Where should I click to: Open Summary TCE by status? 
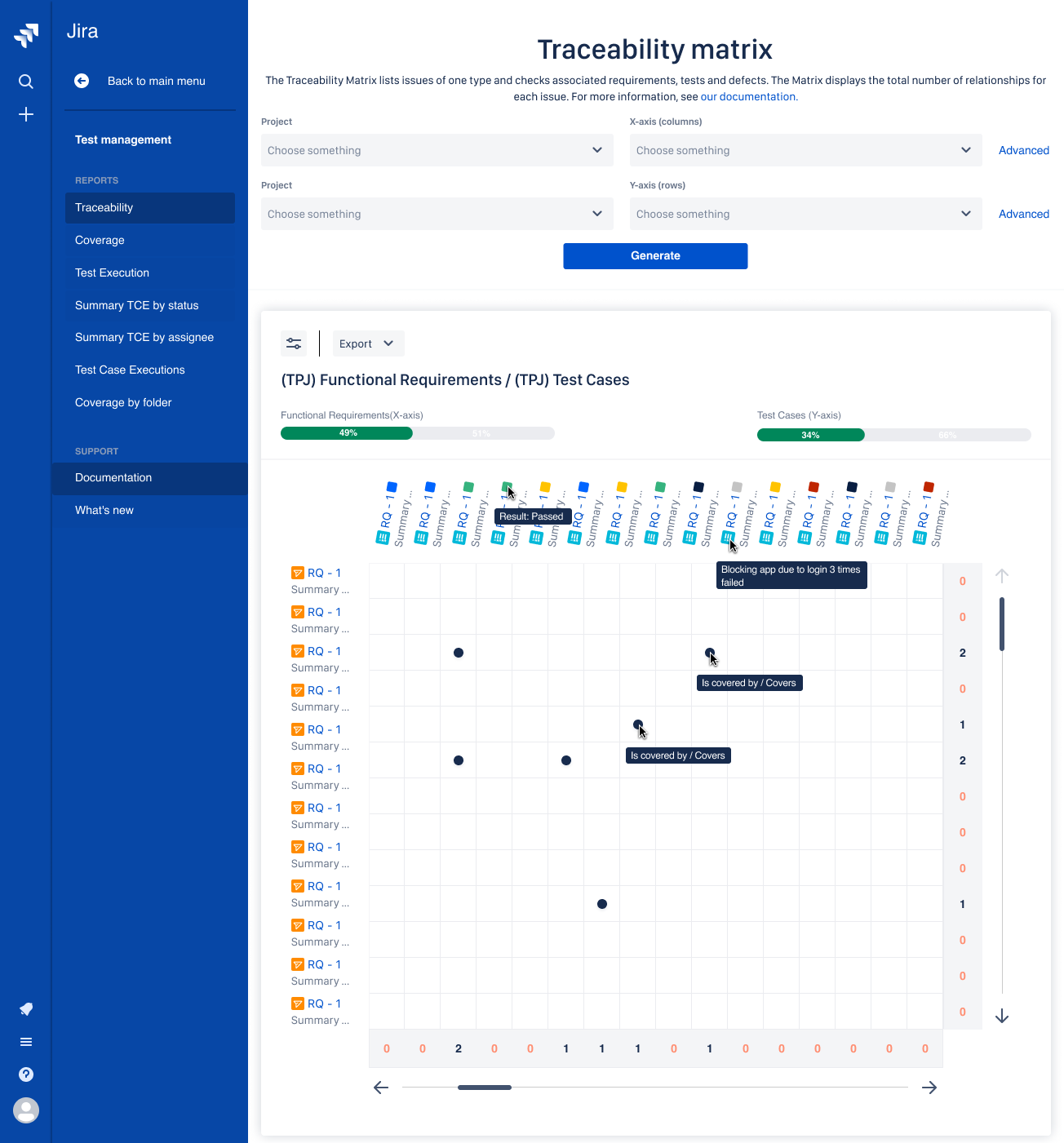150,306
